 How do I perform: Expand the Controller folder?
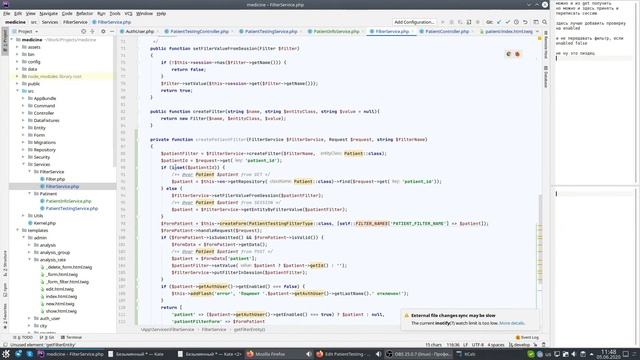coord(23,113)
